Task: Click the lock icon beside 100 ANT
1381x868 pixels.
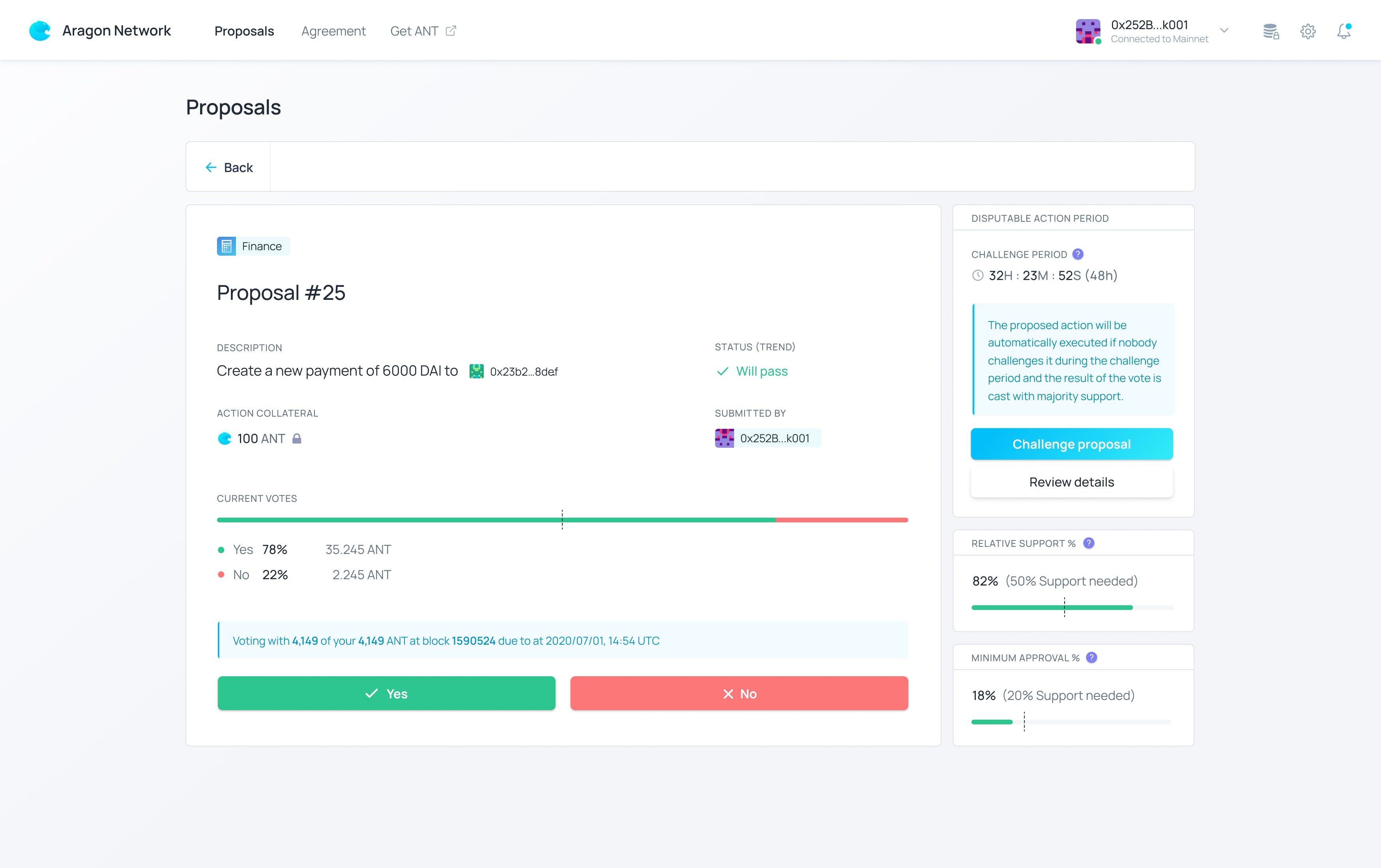Action: (297, 439)
